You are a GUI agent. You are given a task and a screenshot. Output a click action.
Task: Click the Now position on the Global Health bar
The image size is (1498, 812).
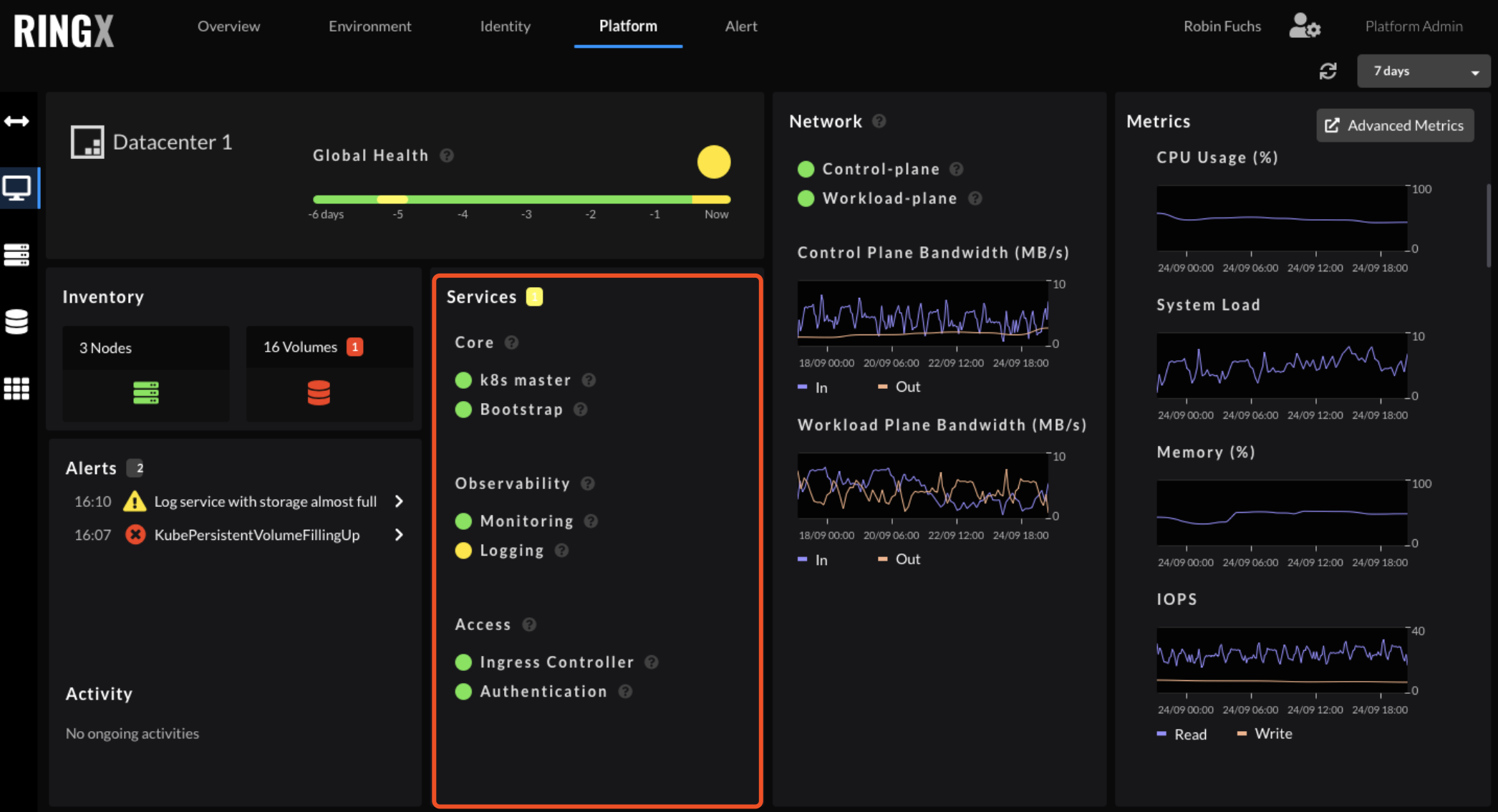click(716, 199)
